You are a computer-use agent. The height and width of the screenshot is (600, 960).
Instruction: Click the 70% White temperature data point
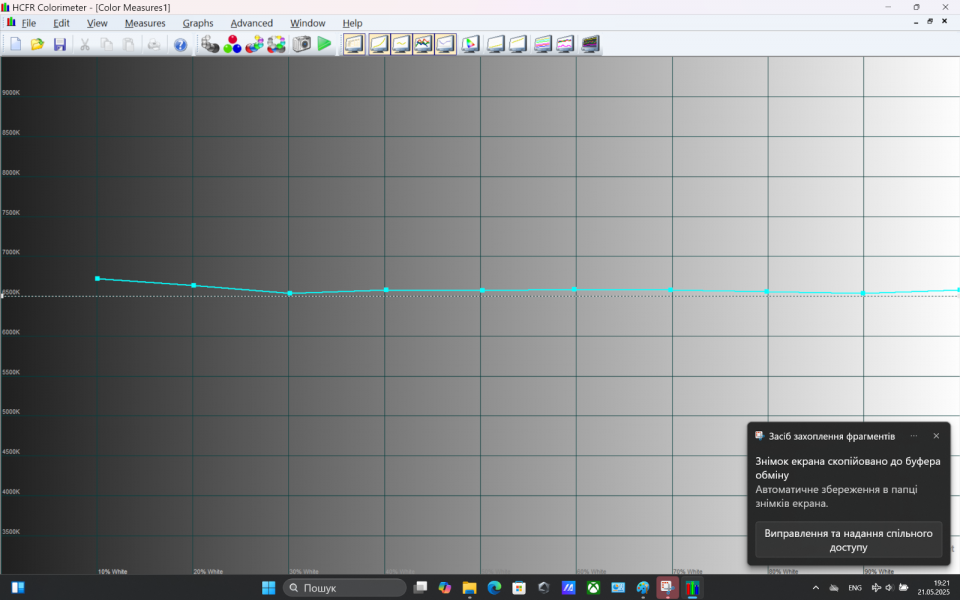tap(671, 290)
